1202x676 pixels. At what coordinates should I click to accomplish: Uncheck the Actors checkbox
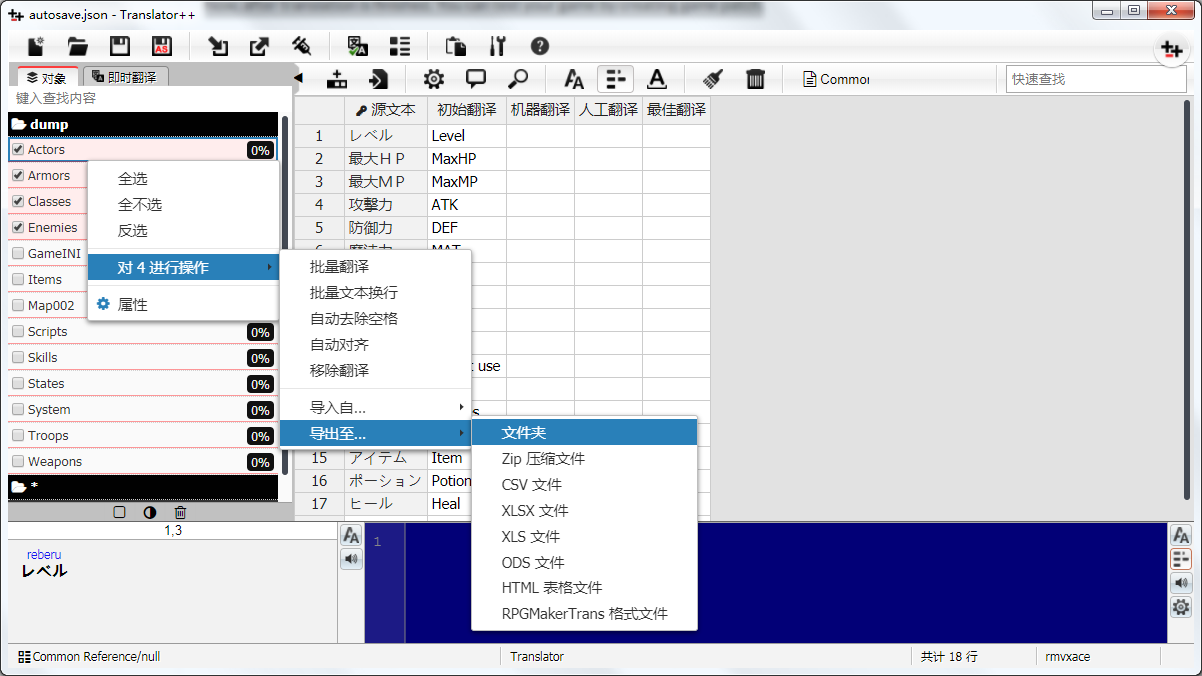[x=18, y=149]
